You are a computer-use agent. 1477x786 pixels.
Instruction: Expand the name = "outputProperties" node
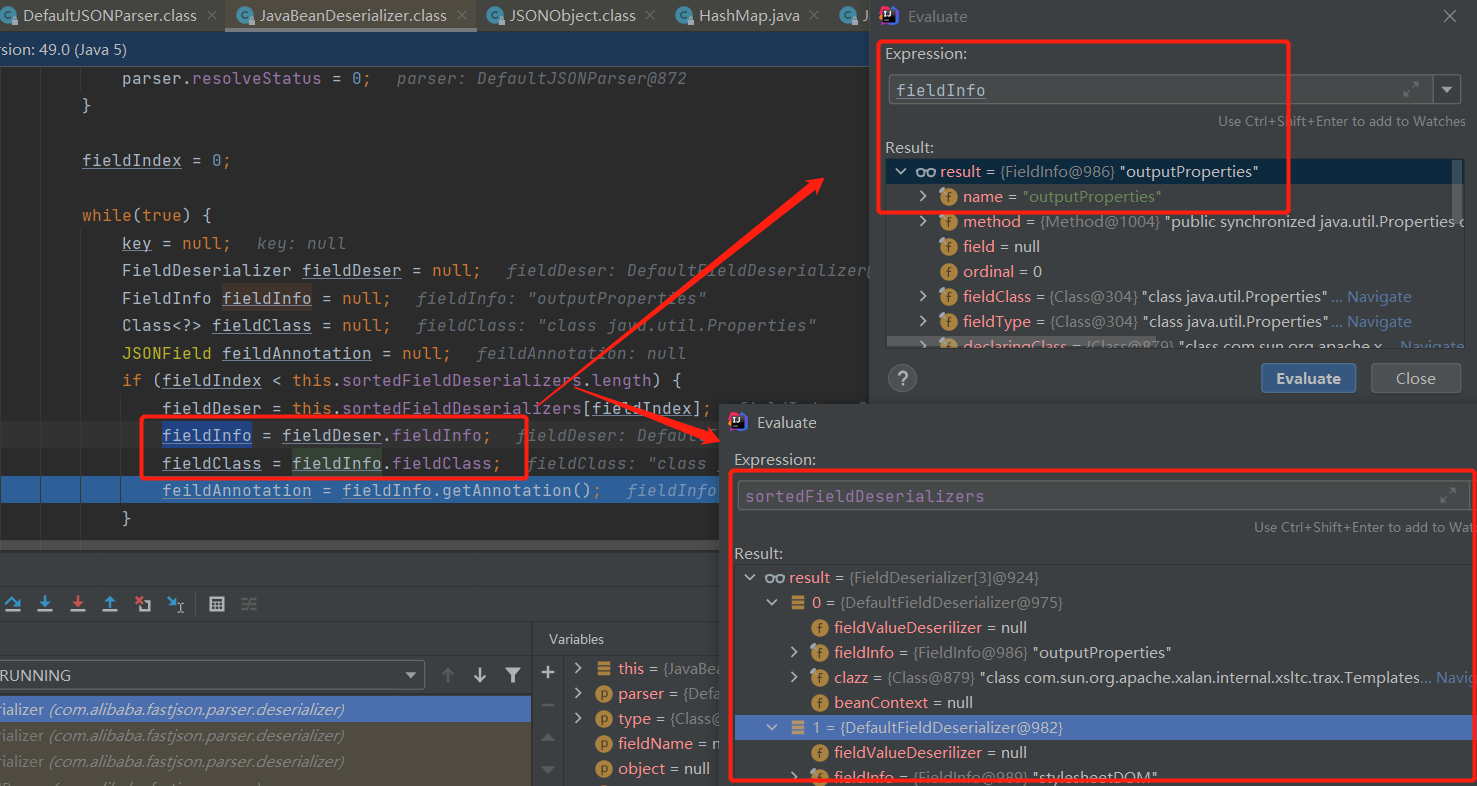[x=924, y=197]
